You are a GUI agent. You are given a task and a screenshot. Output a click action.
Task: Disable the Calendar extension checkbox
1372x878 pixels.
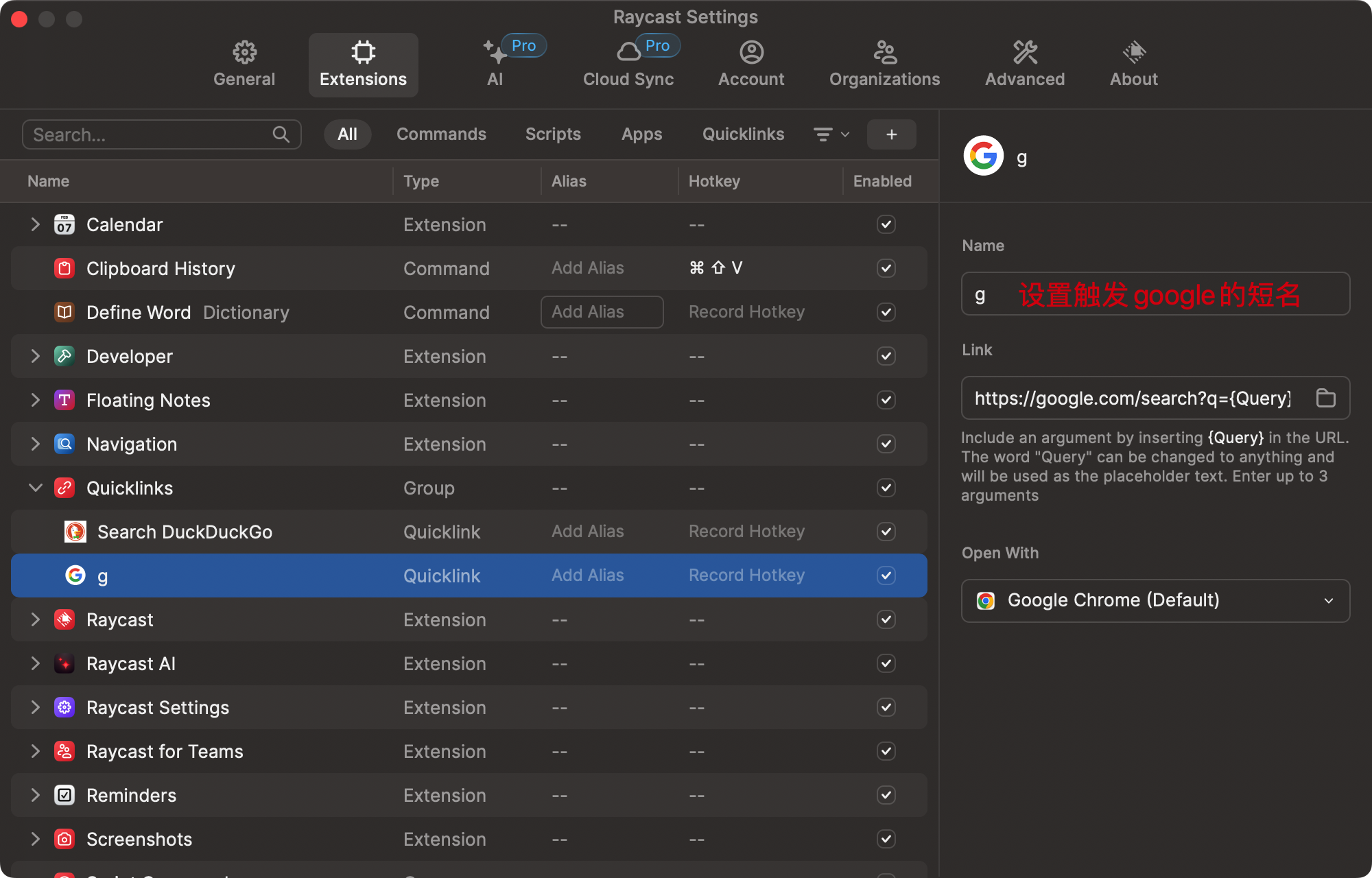tap(886, 224)
